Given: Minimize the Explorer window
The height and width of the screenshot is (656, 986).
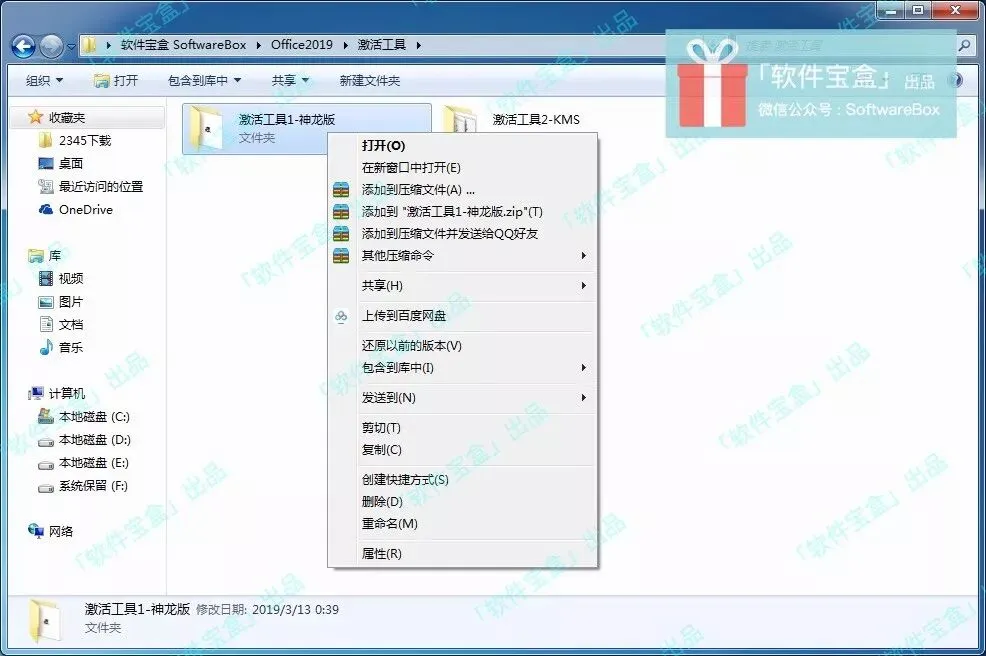Looking at the screenshot, I should (891, 11).
